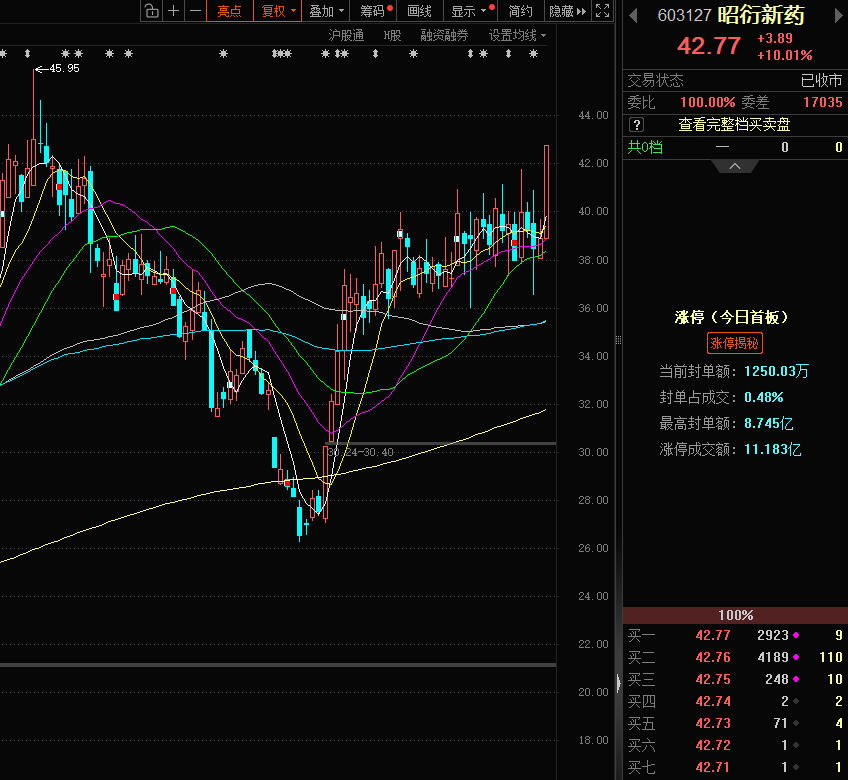Screen dimensions: 848x780
Task: Click the 涨停揭秘 button
Action: [734, 343]
